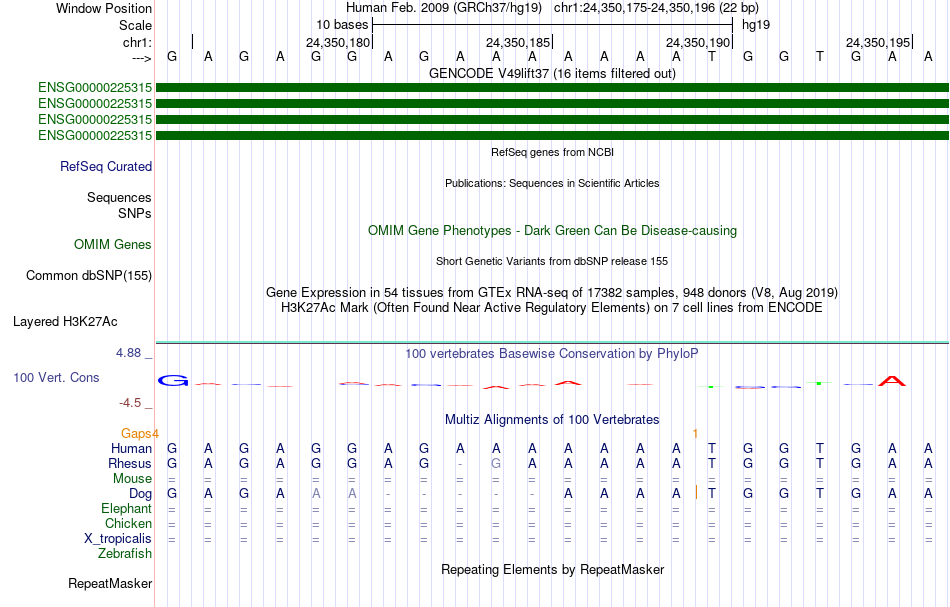Image resolution: width=950 pixels, height=607 pixels.
Task: Click the Scale label
Action: pyautogui.click(x=135, y=25)
